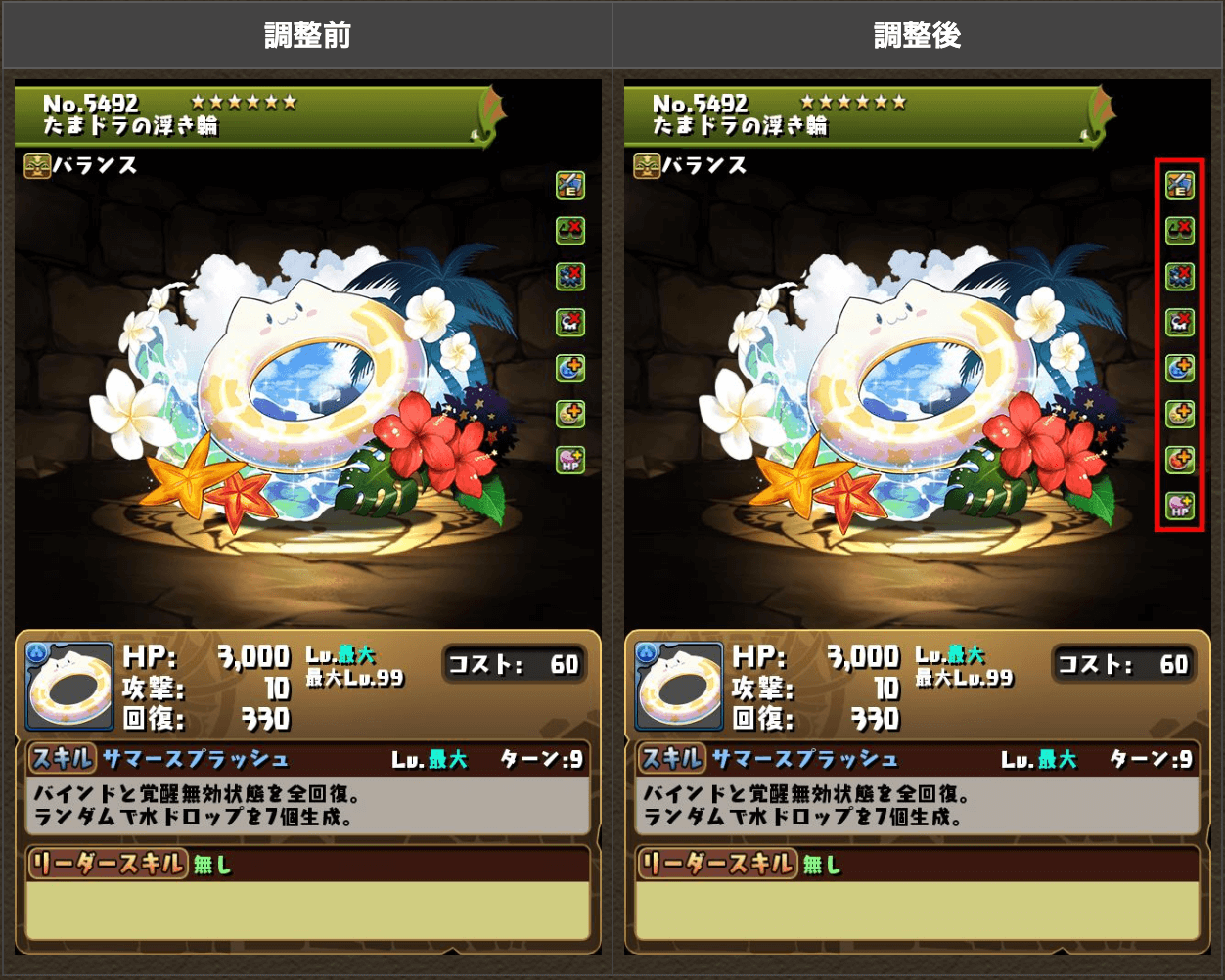
Task: Click the HP plus awakening icon in 調整前 card
Action: click(570, 460)
